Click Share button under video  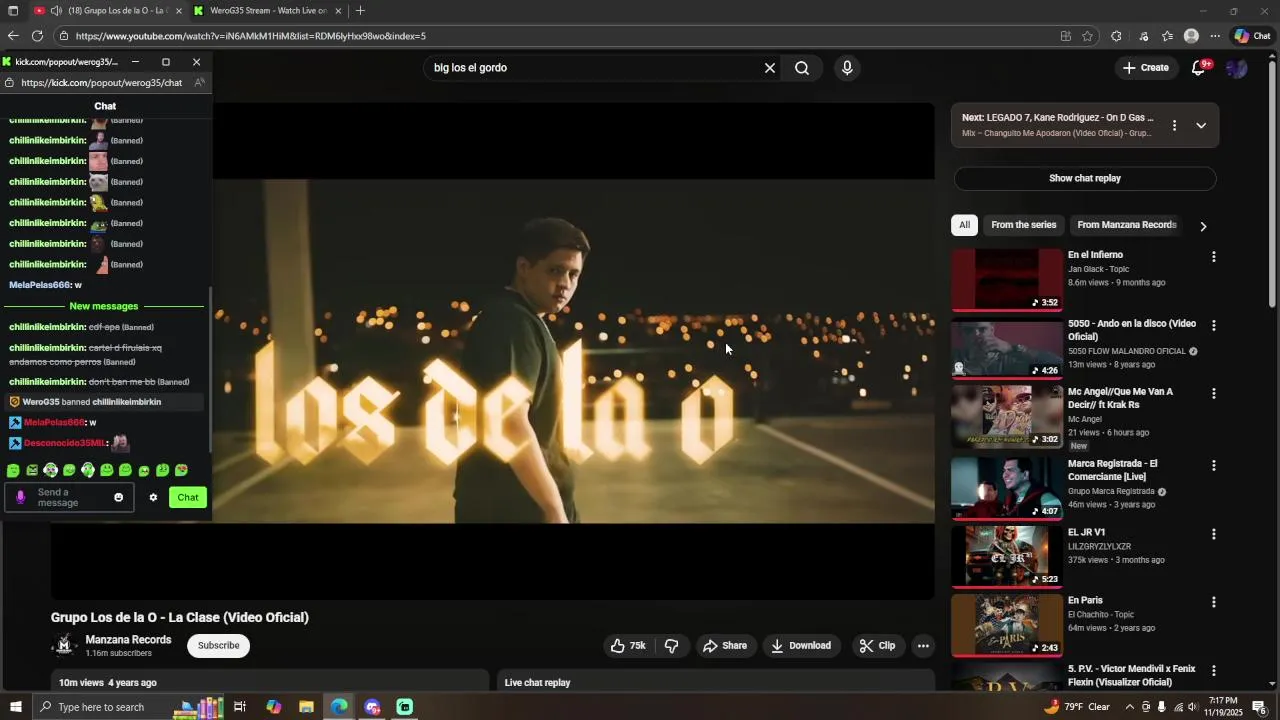pos(725,646)
